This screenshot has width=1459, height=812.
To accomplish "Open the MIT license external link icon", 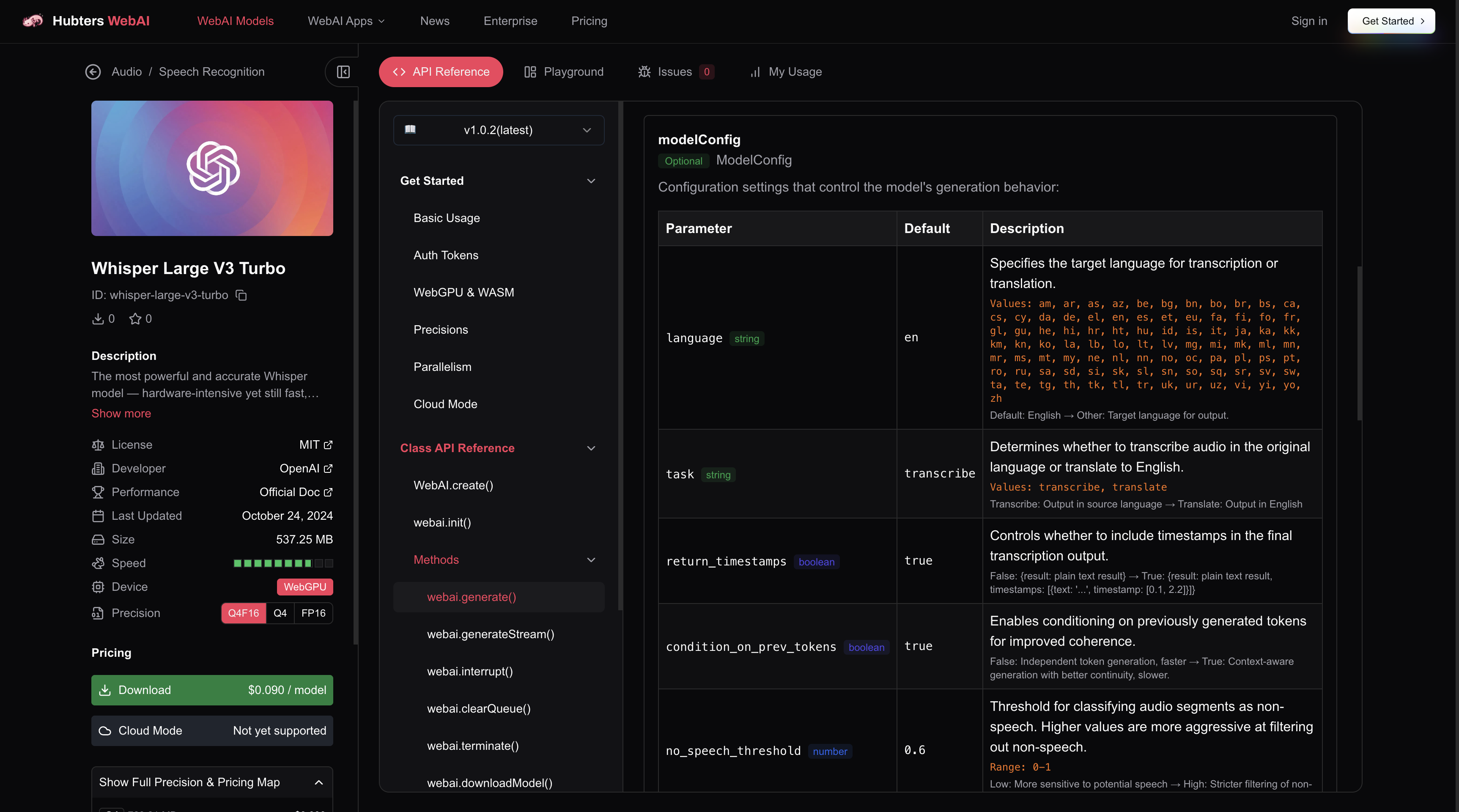I will tap(328, 445).
